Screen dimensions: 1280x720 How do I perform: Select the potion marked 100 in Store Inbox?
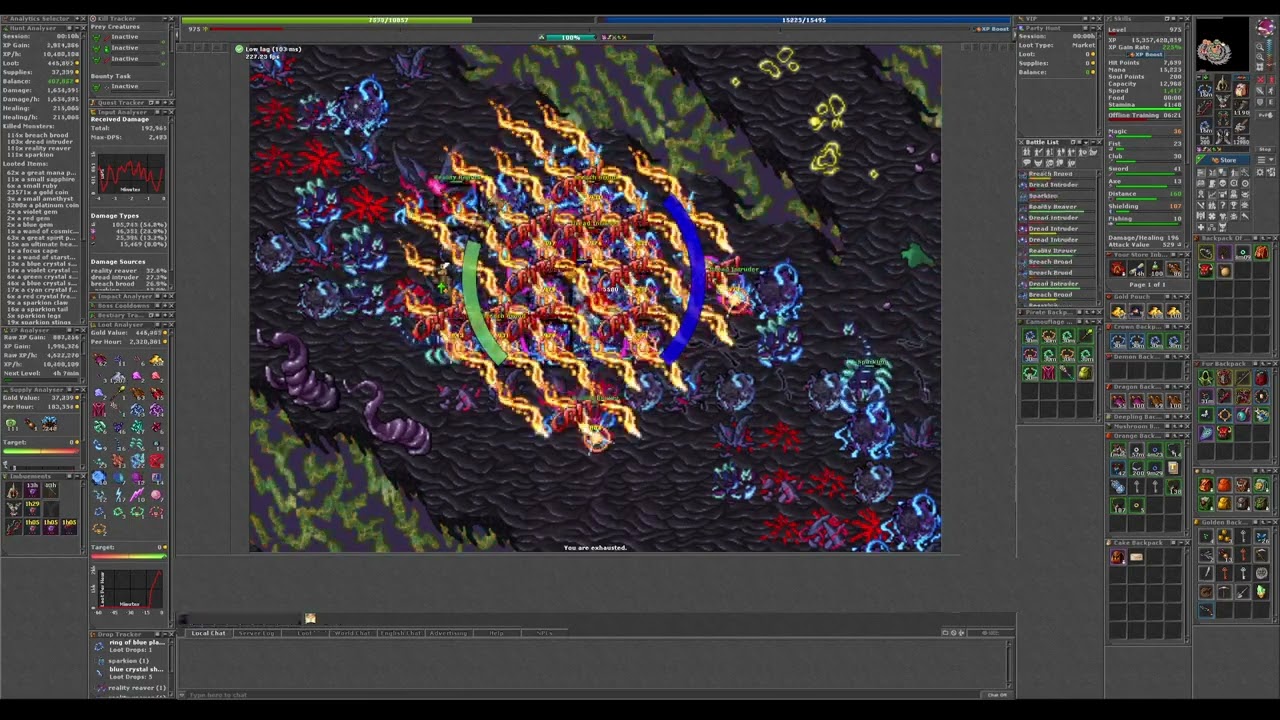pos(1155,268)
